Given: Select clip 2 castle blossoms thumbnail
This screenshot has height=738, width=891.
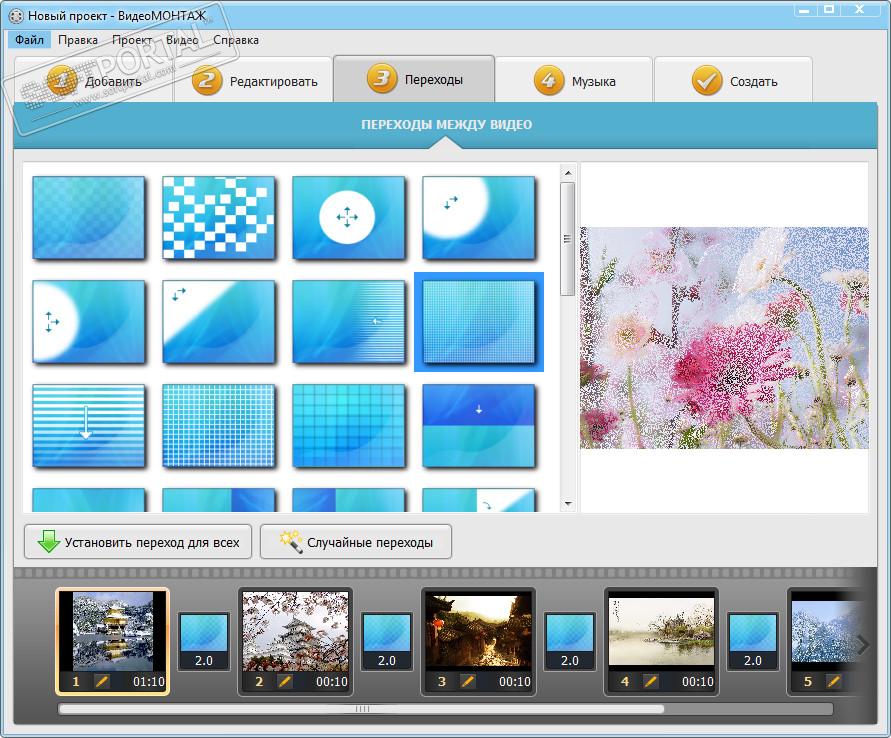Looking at the screenshot, I should tap(295, 631).
